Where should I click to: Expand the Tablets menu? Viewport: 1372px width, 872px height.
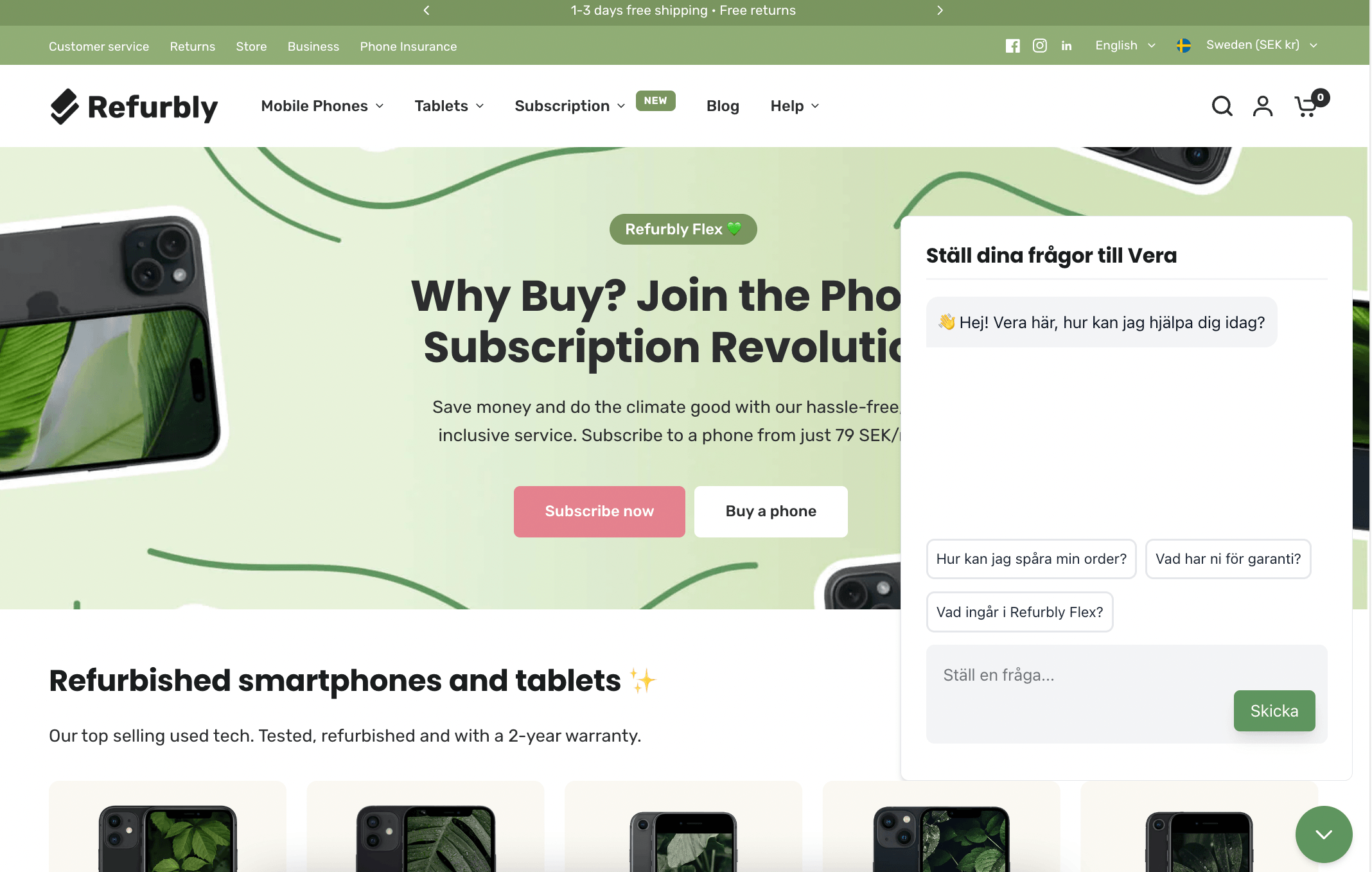449,106
